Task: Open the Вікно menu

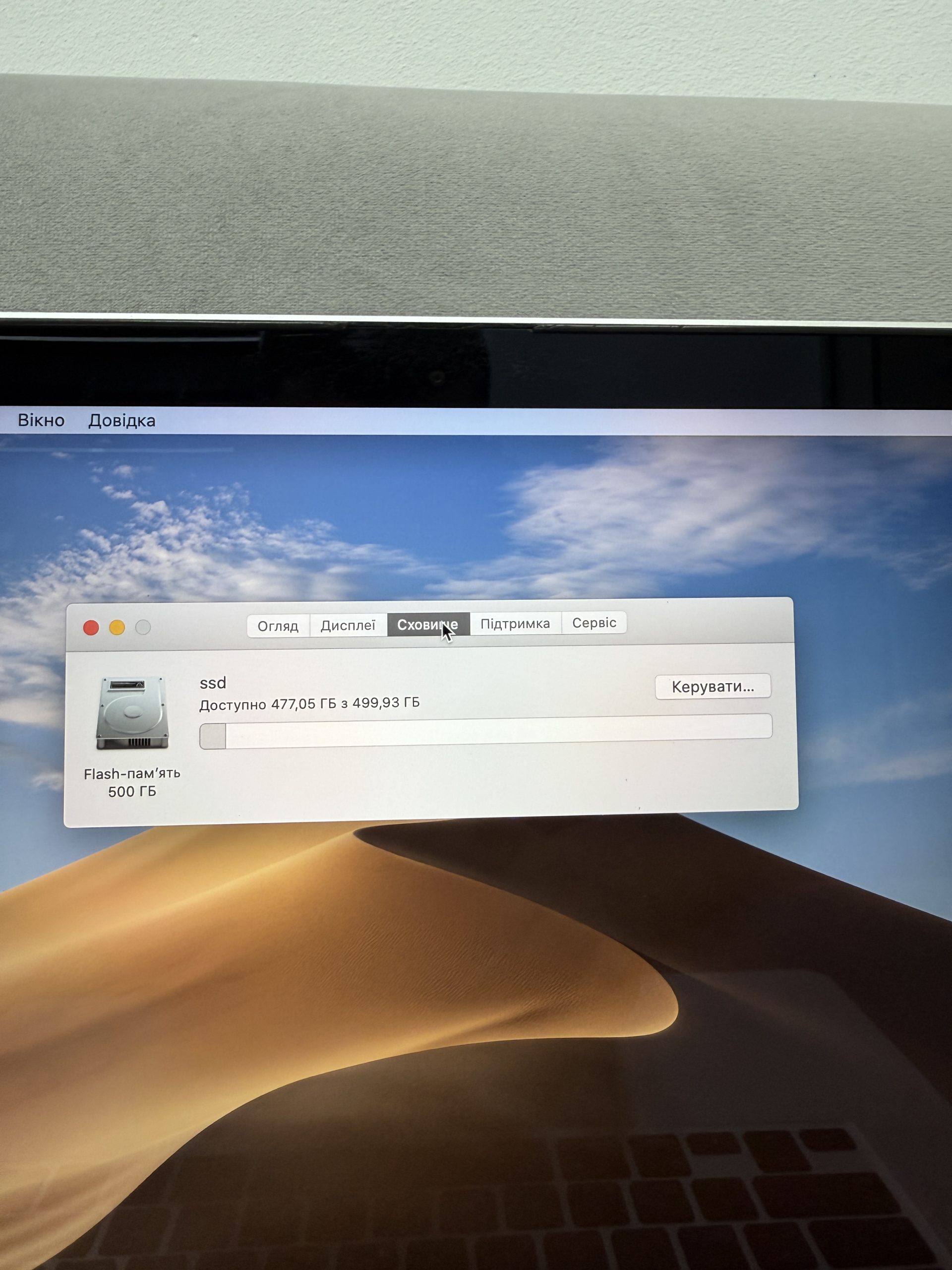Action: 41,420
